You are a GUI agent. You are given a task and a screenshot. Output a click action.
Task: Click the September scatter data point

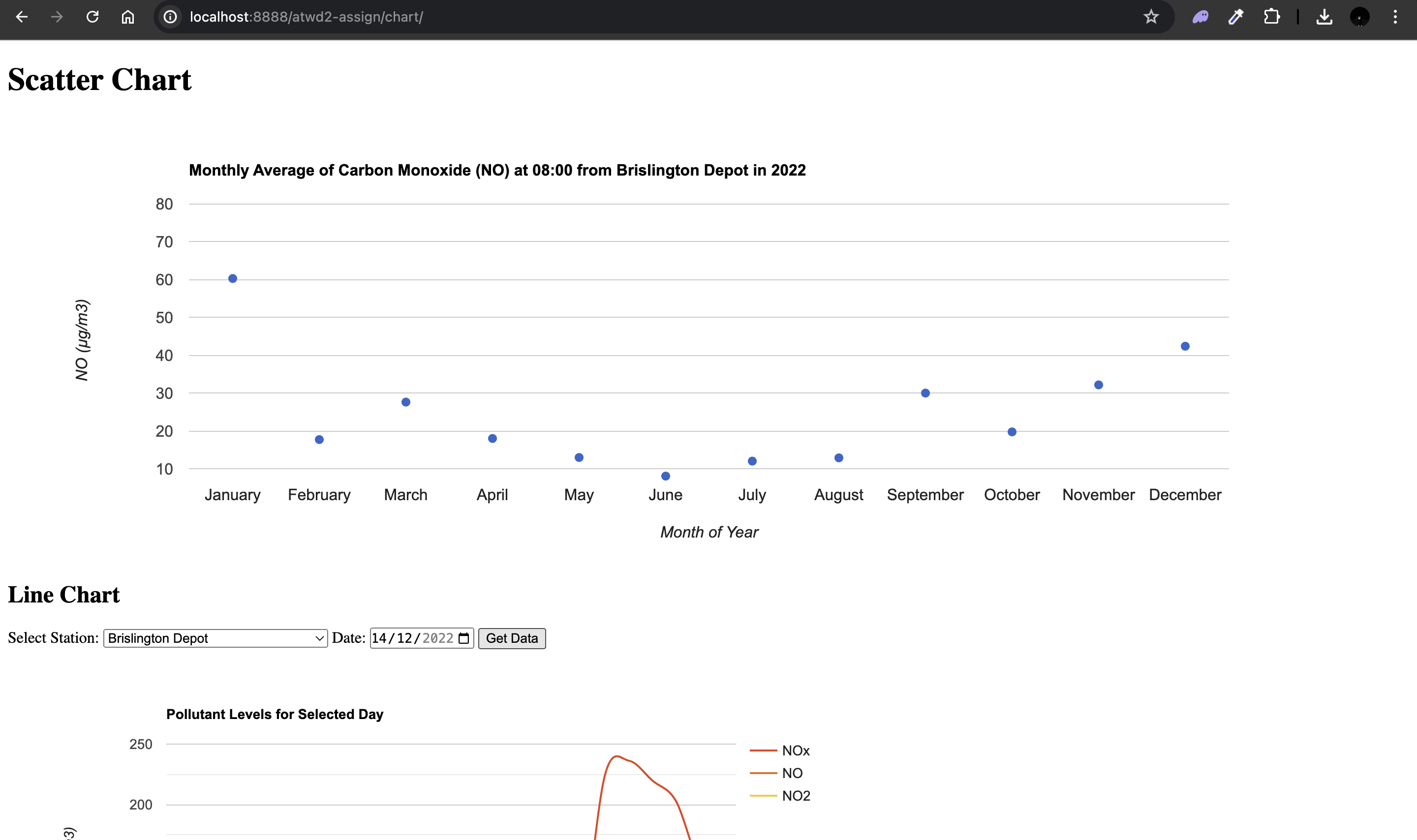click(925, 393)
